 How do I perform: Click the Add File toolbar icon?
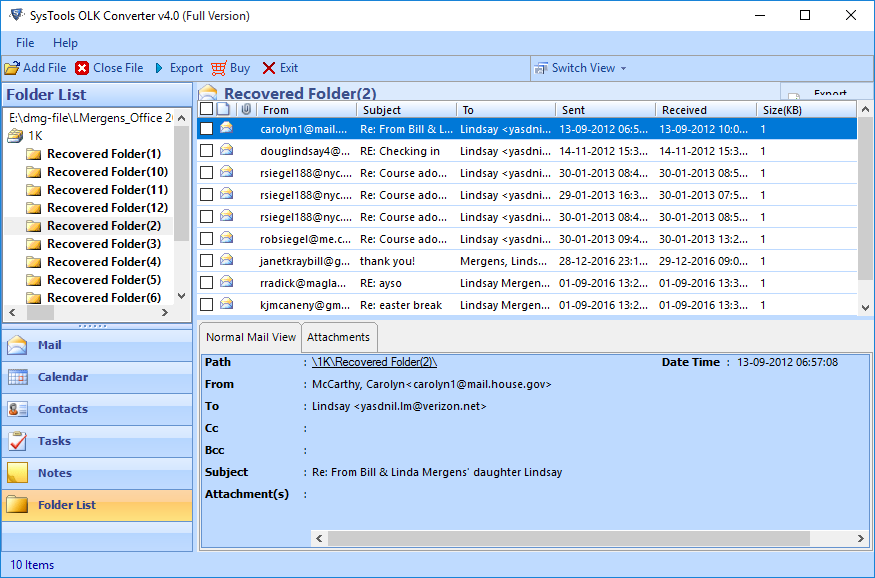(x=12, y=68)
